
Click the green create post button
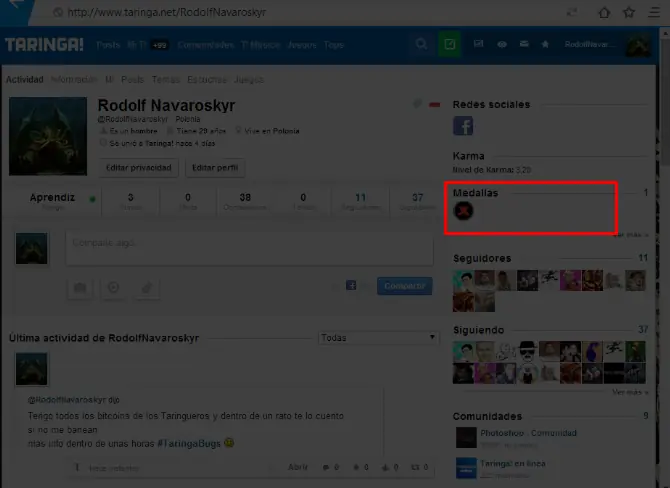pos(450,44)
